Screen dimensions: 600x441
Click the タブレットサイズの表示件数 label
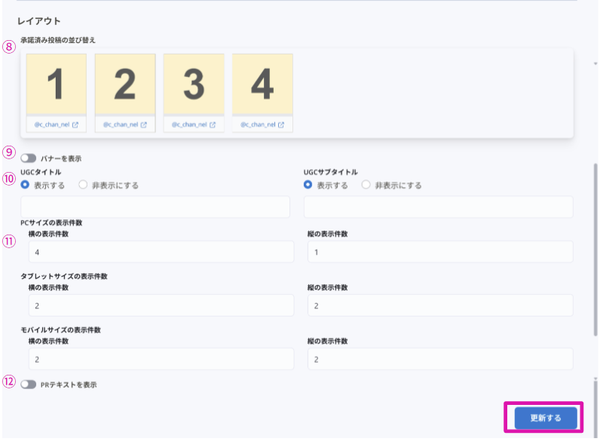click(64, 276)
